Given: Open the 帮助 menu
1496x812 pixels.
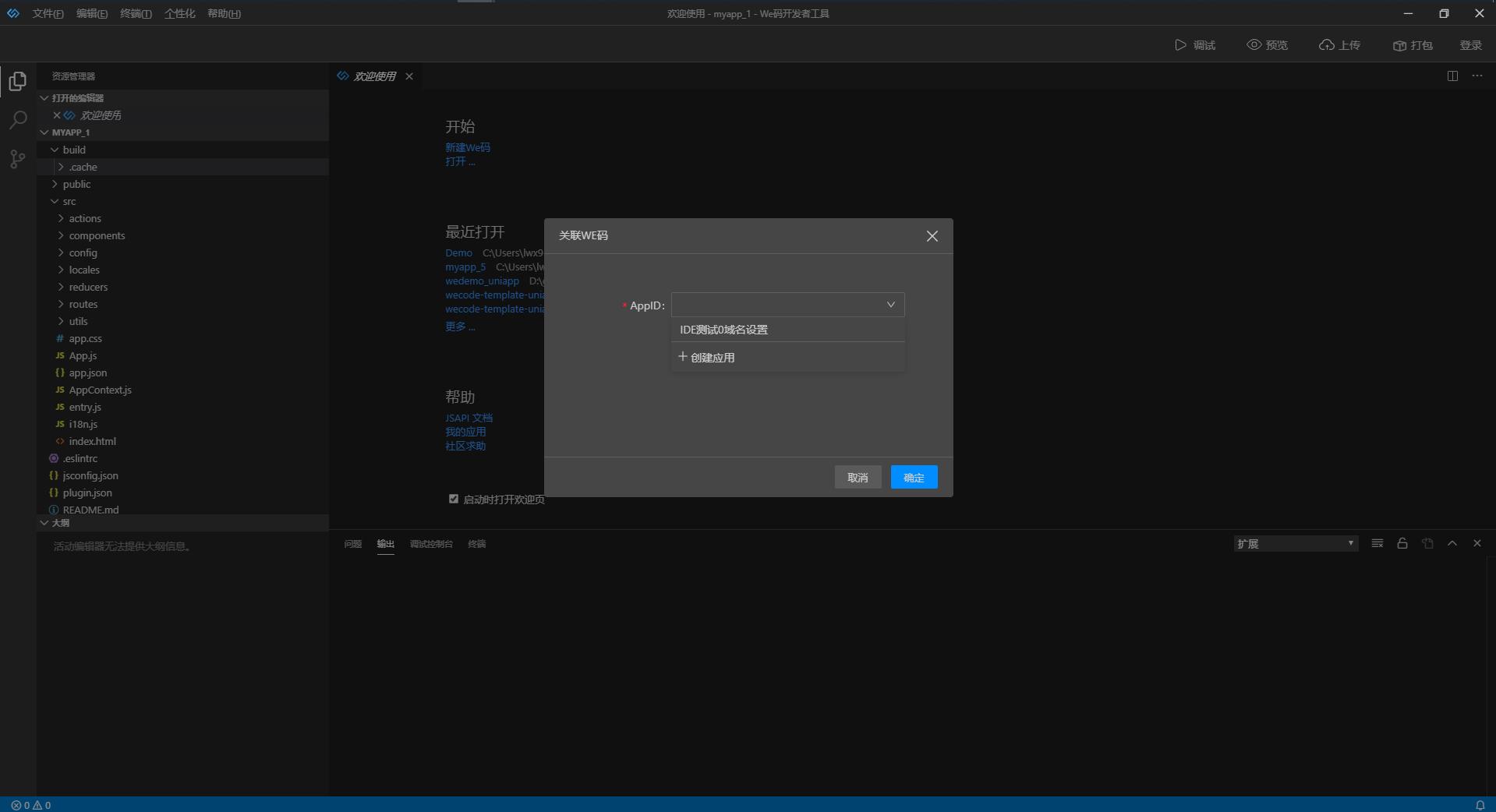Looking at the screenshot, I should (x=223, y=13).
